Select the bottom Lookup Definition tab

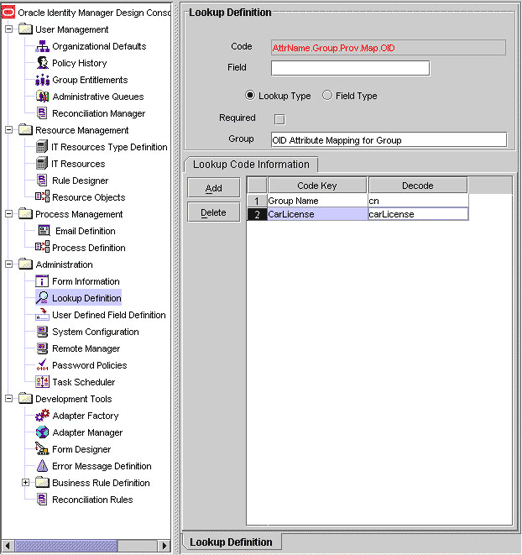click(x=231, y=542)
